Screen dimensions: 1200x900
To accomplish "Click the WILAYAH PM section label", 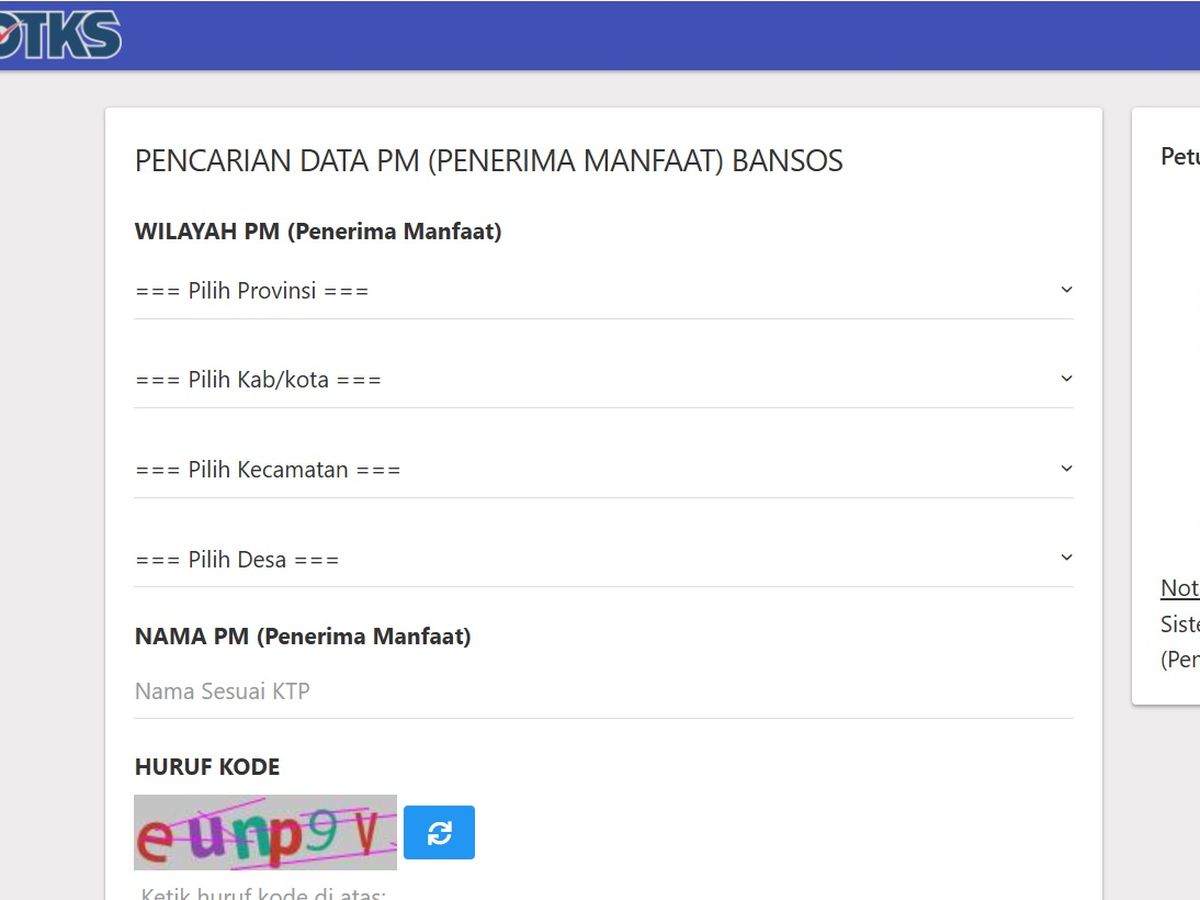I will click(x=318, y=232).
